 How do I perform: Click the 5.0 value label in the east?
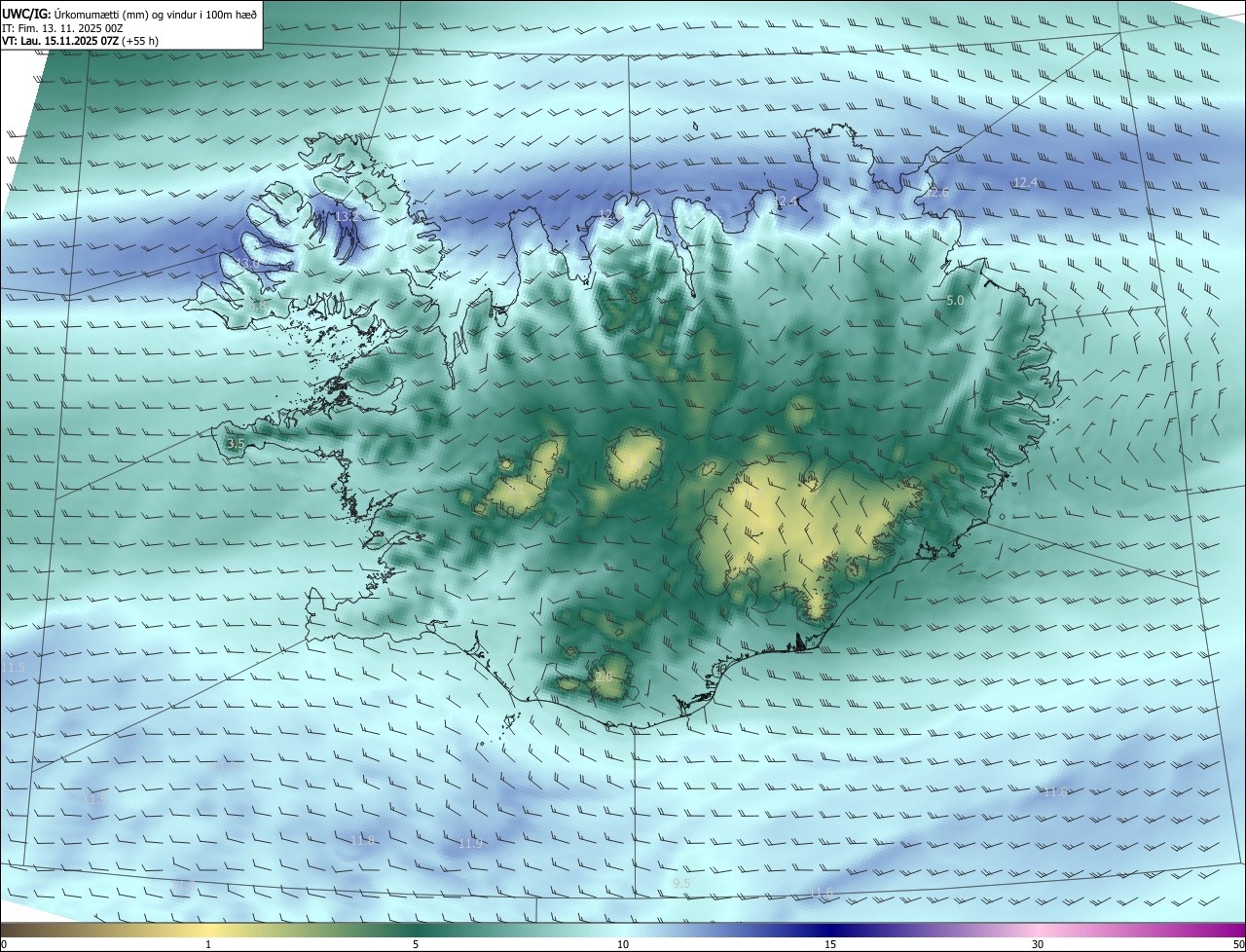click(955, 301)
